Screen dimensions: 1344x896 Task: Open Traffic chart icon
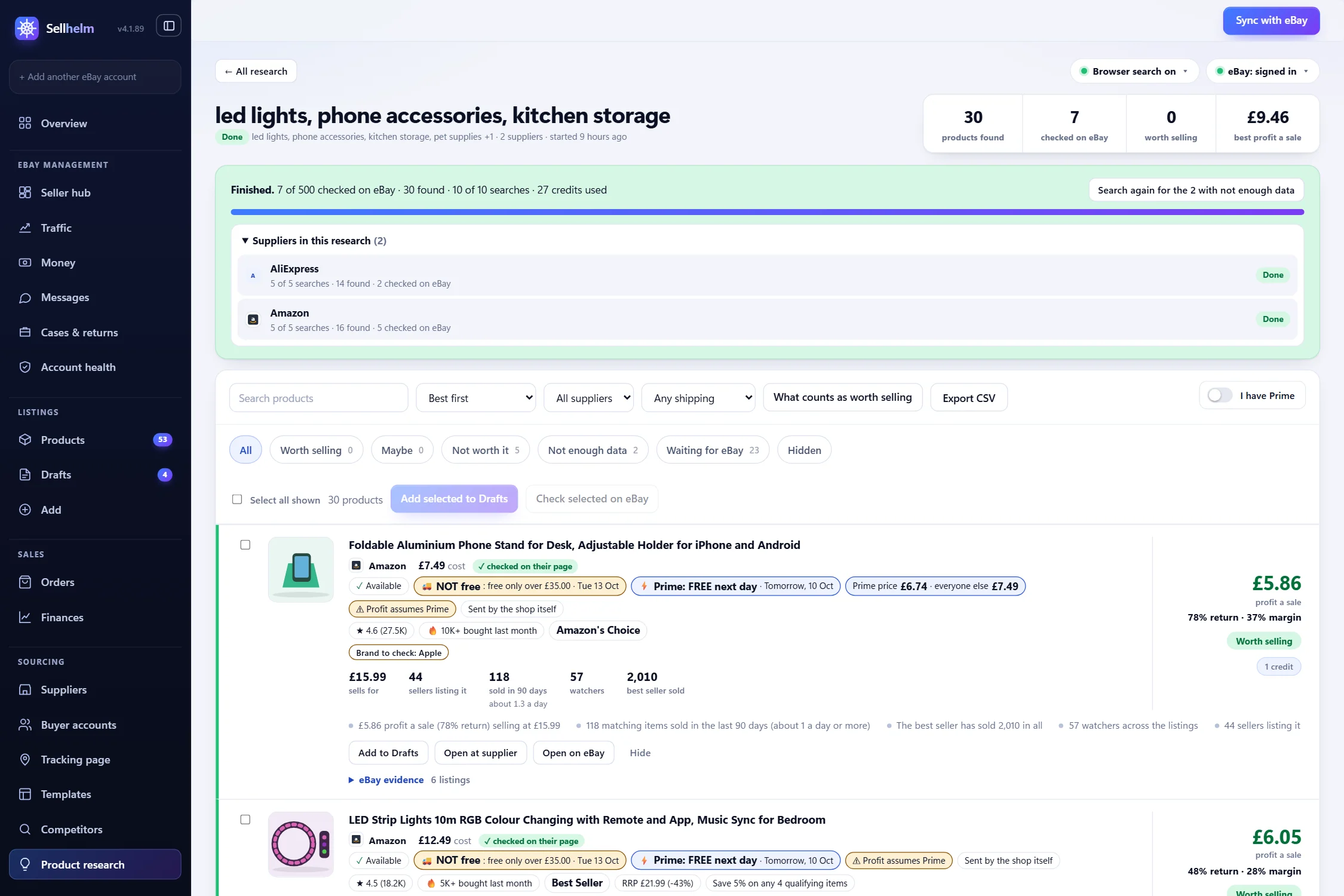pyautogui.click(x=25, y=228)
